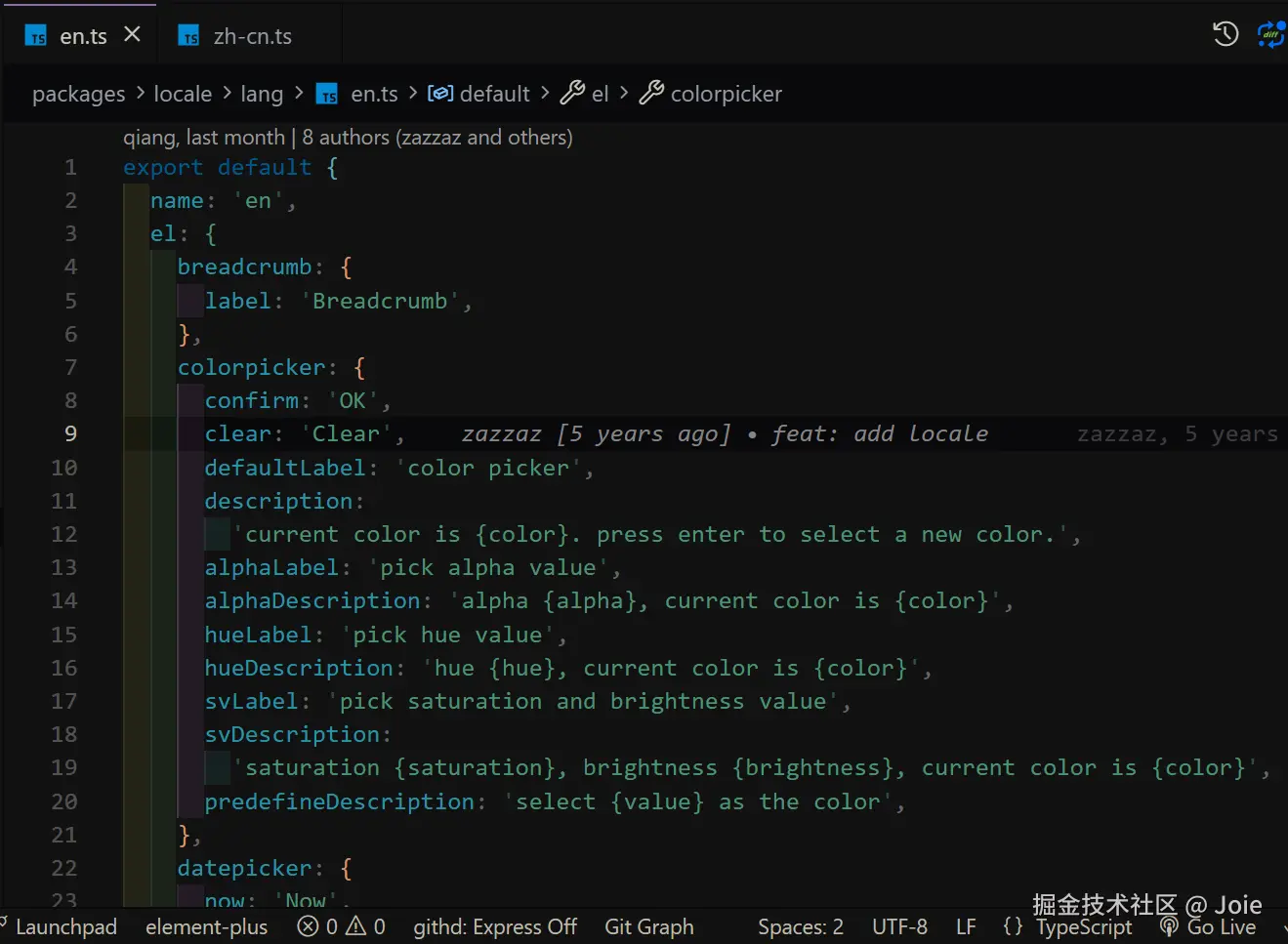Click the TypeScript file icon on en.ts tab
The width and height of the screenshot is (1288, 944).
(37, 37)
